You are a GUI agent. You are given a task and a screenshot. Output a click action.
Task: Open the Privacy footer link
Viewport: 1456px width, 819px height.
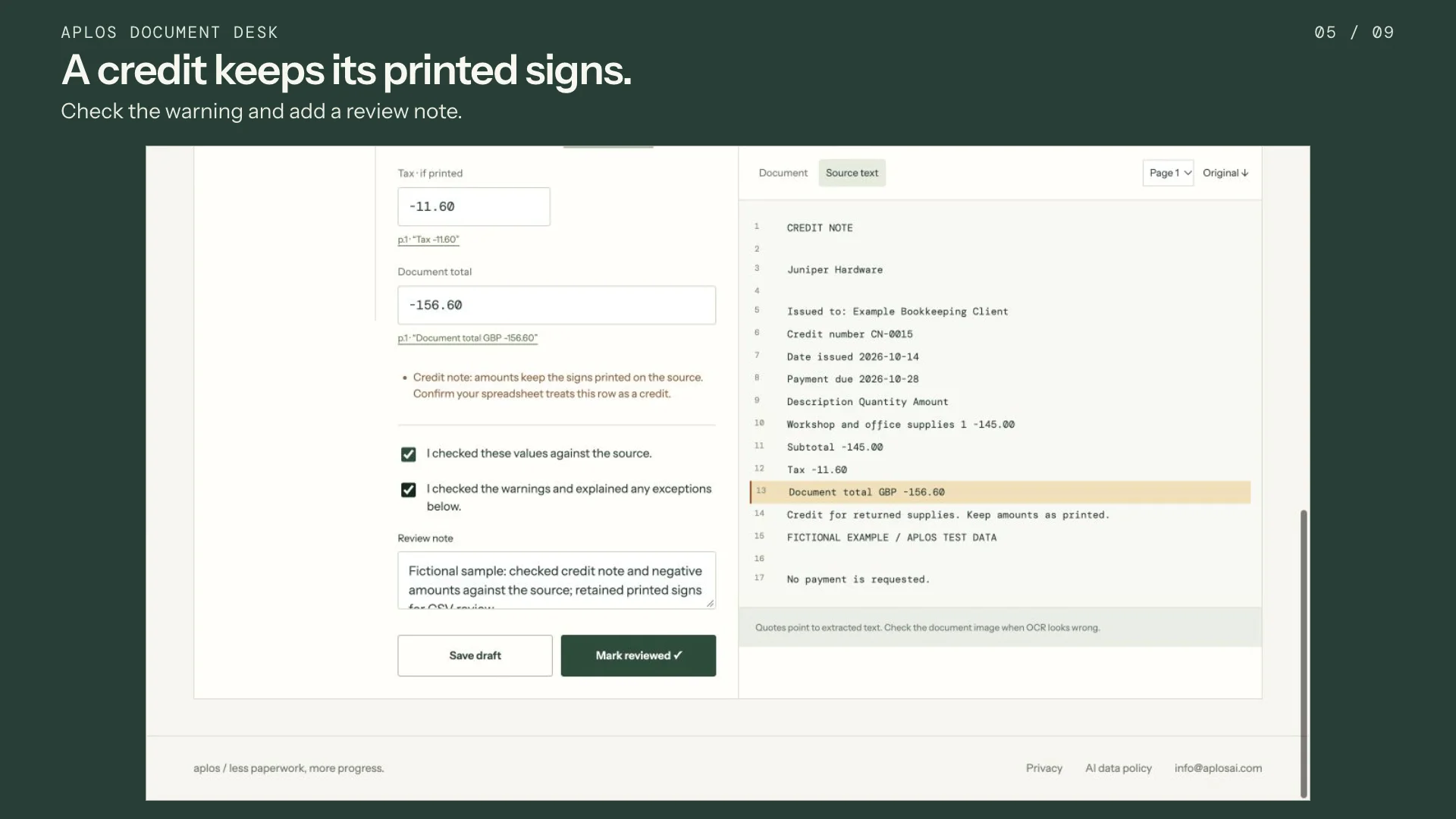point(1043,768)
